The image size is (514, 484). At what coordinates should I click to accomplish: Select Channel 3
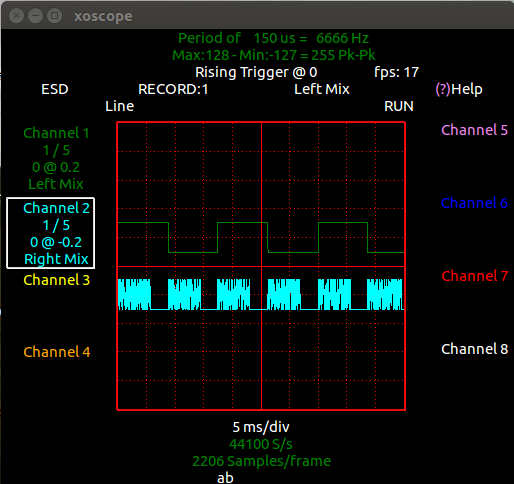(57, 280)
